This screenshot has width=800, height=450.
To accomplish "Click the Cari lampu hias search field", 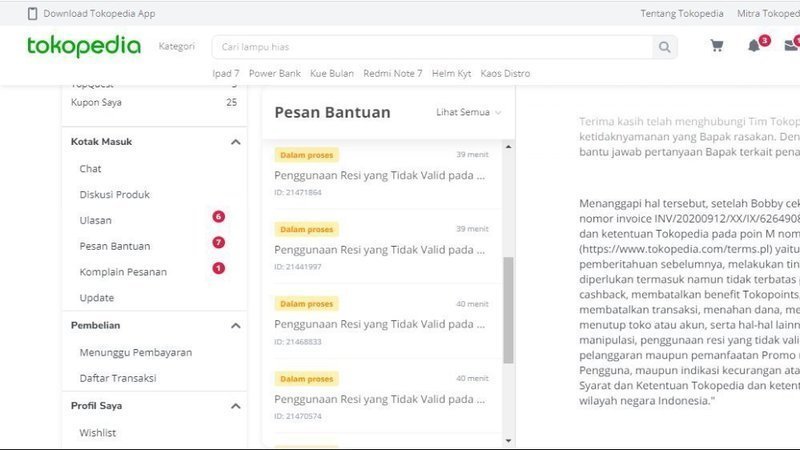I will 432,47.
